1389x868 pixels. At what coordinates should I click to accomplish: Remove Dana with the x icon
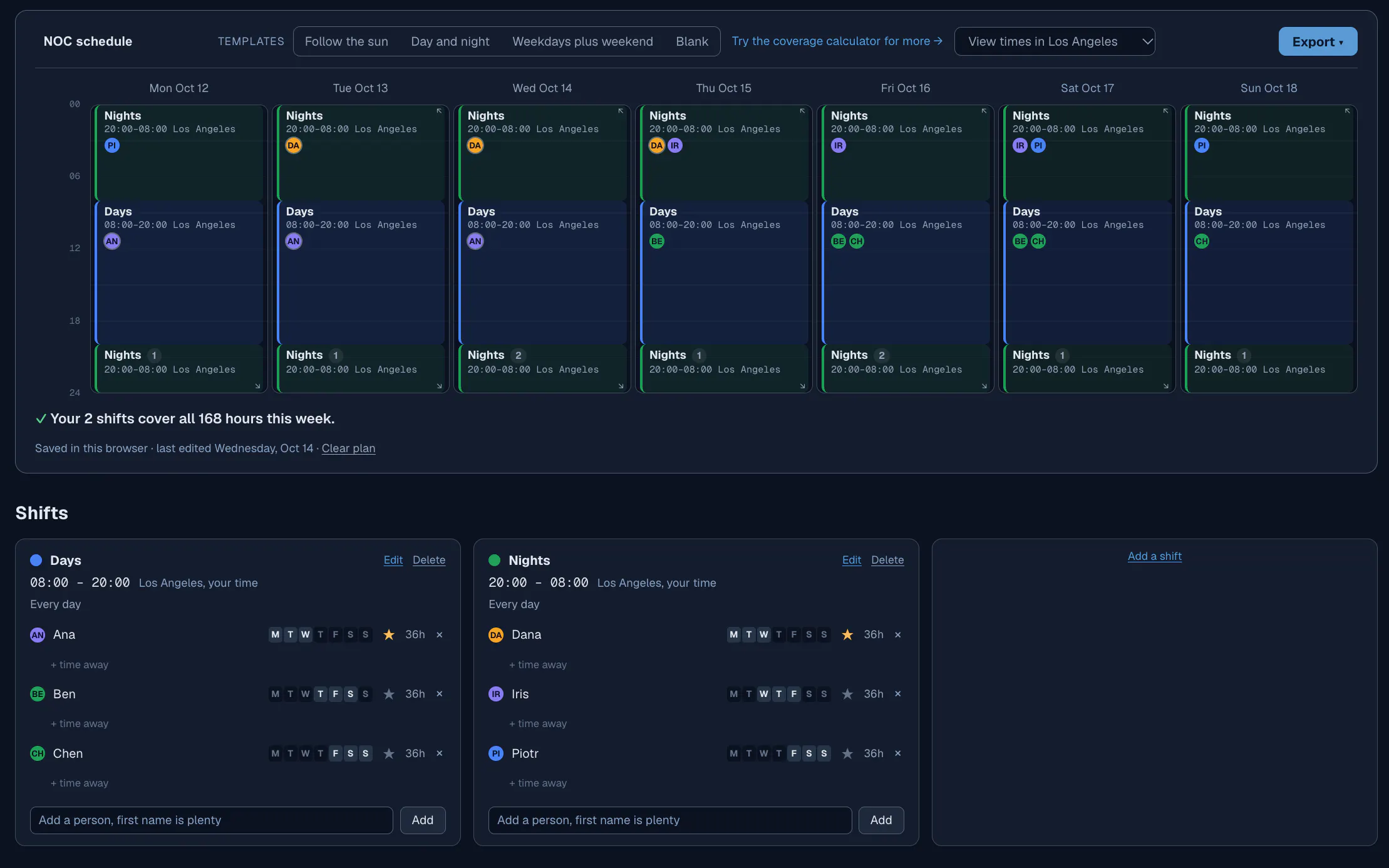[x=898, y=634]
